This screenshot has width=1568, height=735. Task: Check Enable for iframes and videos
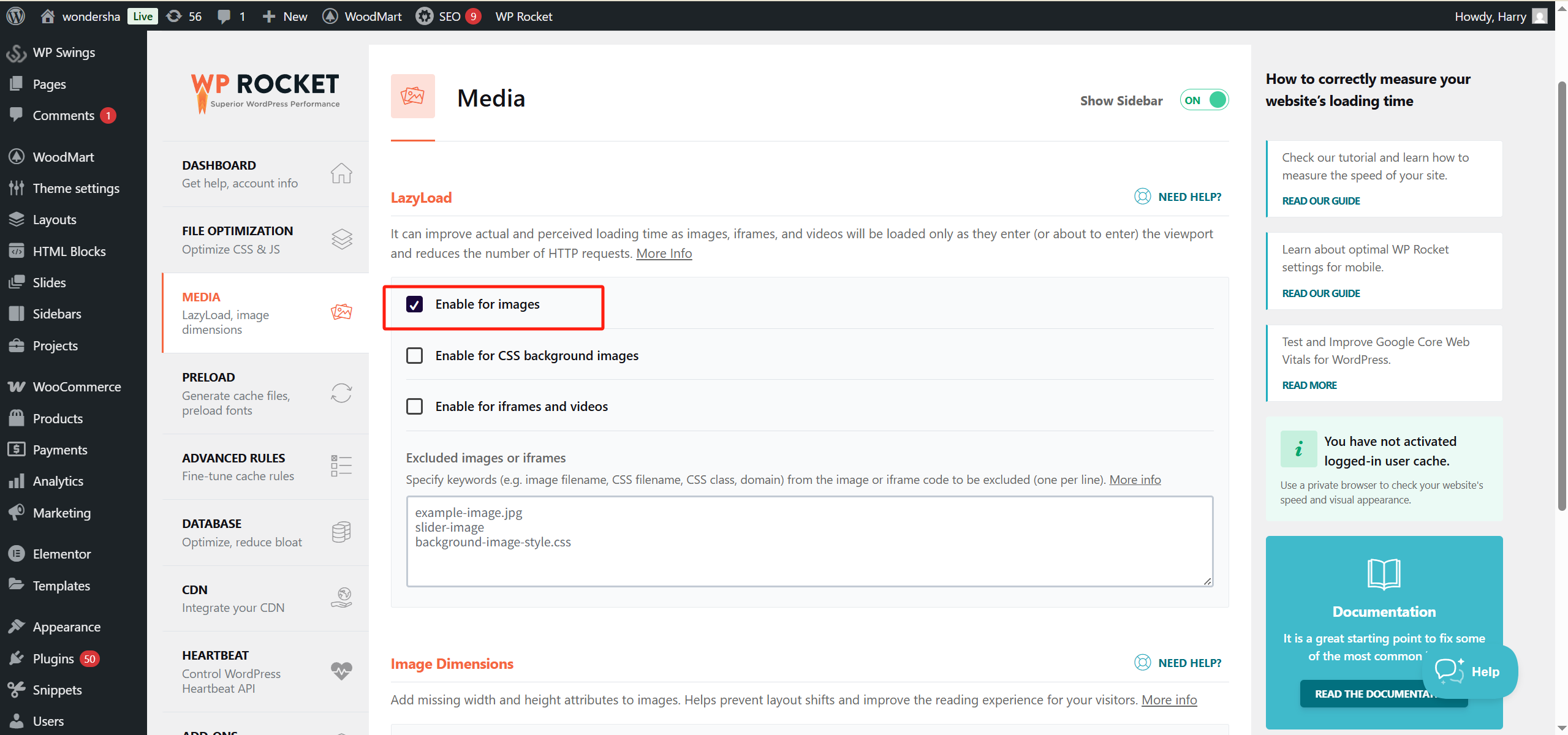point(414,407)
